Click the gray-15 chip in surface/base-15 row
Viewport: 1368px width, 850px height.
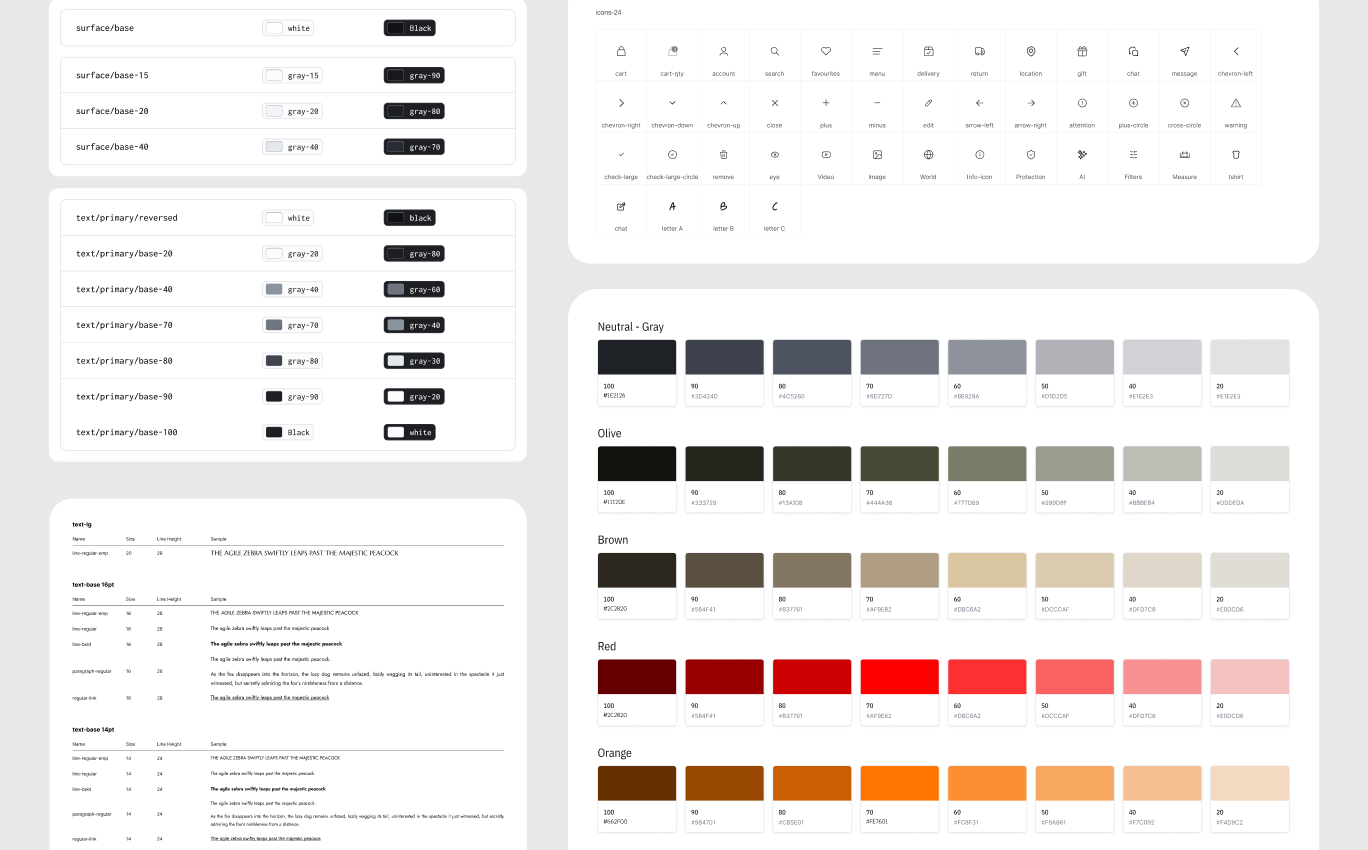pyautogui.click(x=292, y=75)
